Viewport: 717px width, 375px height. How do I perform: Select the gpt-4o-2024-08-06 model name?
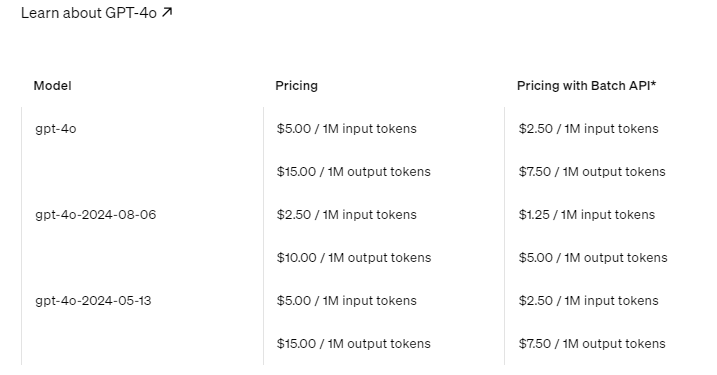click(x=96, y=215)
